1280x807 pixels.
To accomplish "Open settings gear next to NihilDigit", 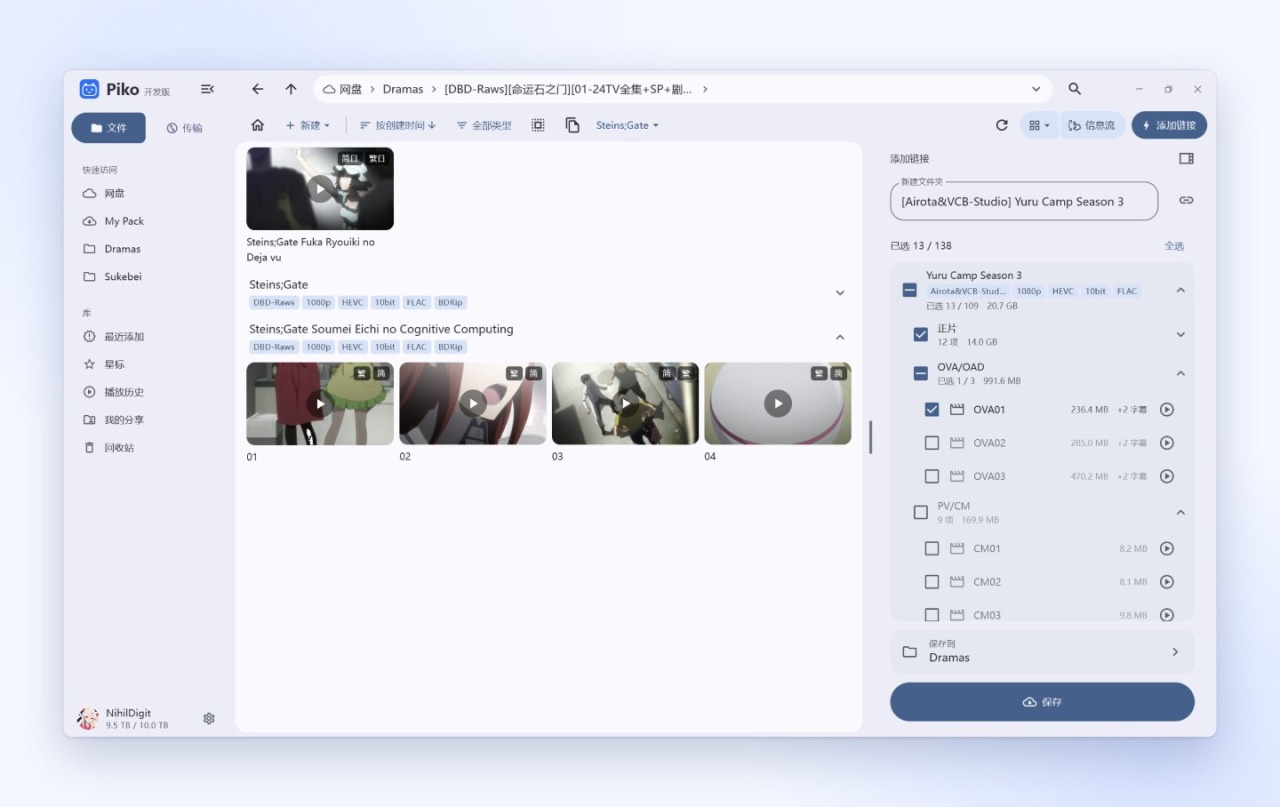I will [x=209, y=718].
